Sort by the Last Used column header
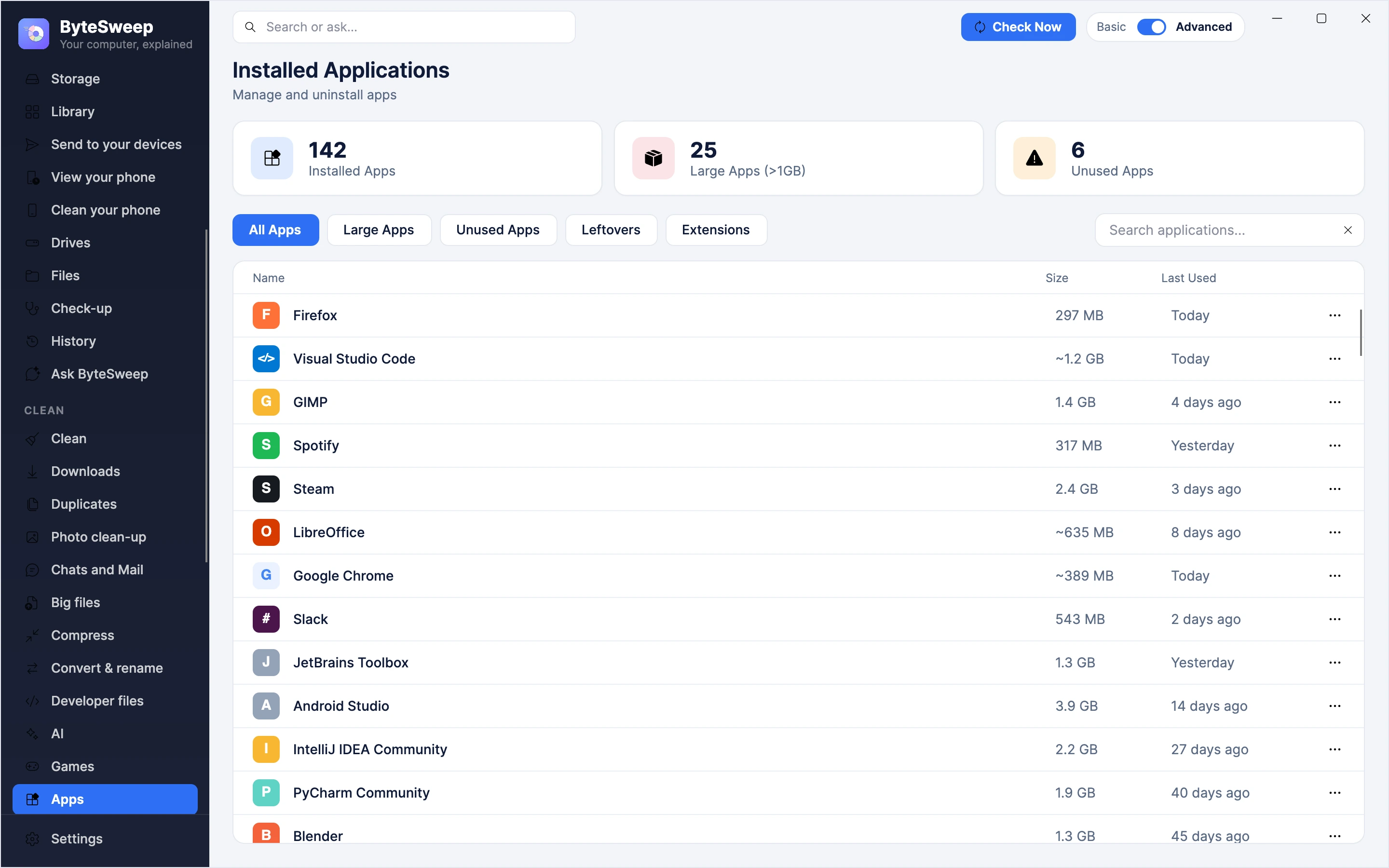This screenshot has width=1389, height=868. point(1188,278)
